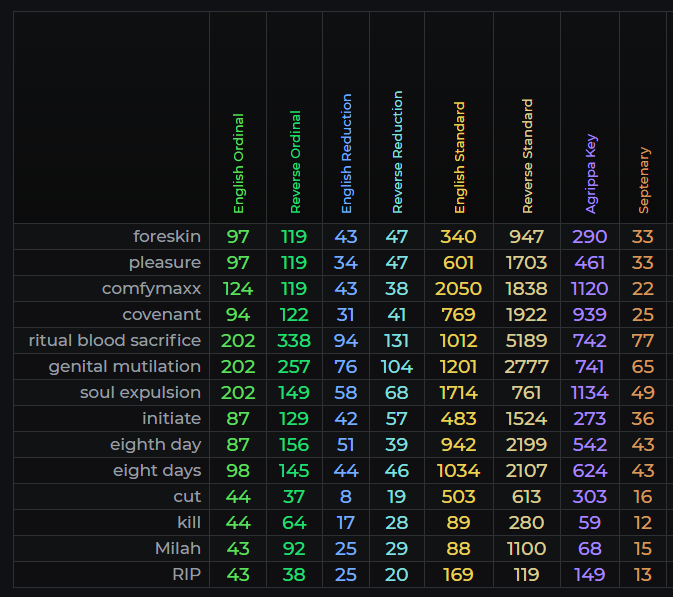Click Agrippa Key value 290 for foreskin
Screen dimensions: 673x597
[590, 236]
